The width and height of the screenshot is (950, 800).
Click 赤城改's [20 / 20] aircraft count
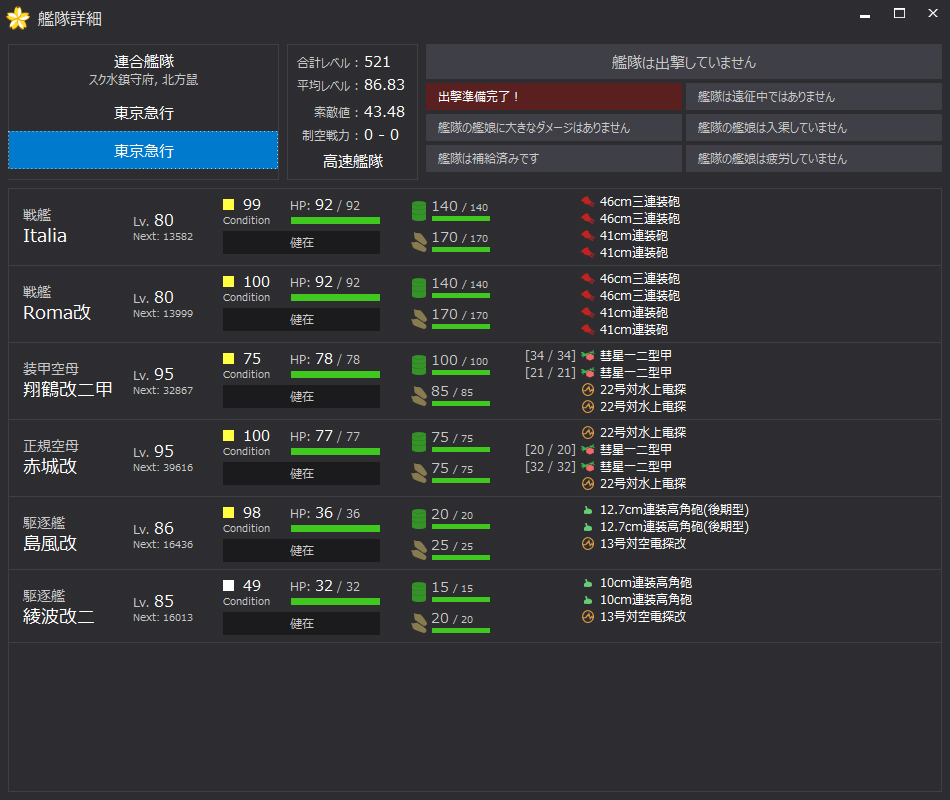tap(550, 449)
